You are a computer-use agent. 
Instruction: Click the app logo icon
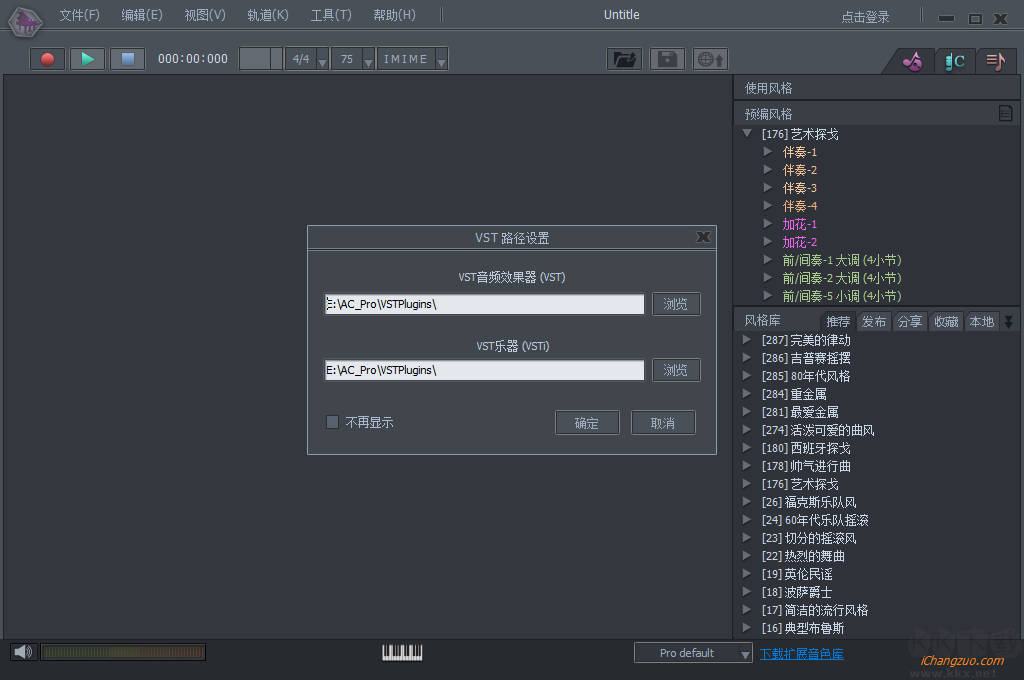coord(25,22)
